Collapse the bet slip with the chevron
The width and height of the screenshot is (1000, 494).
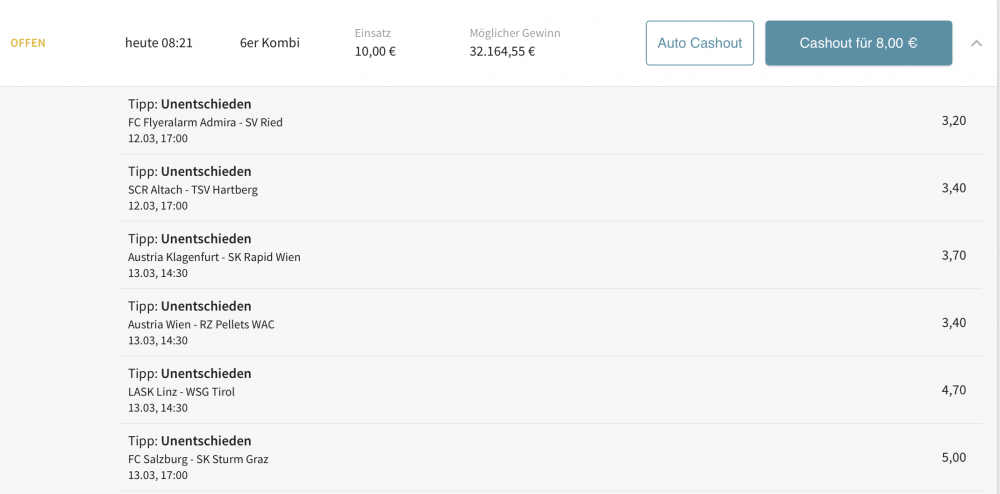976,43
